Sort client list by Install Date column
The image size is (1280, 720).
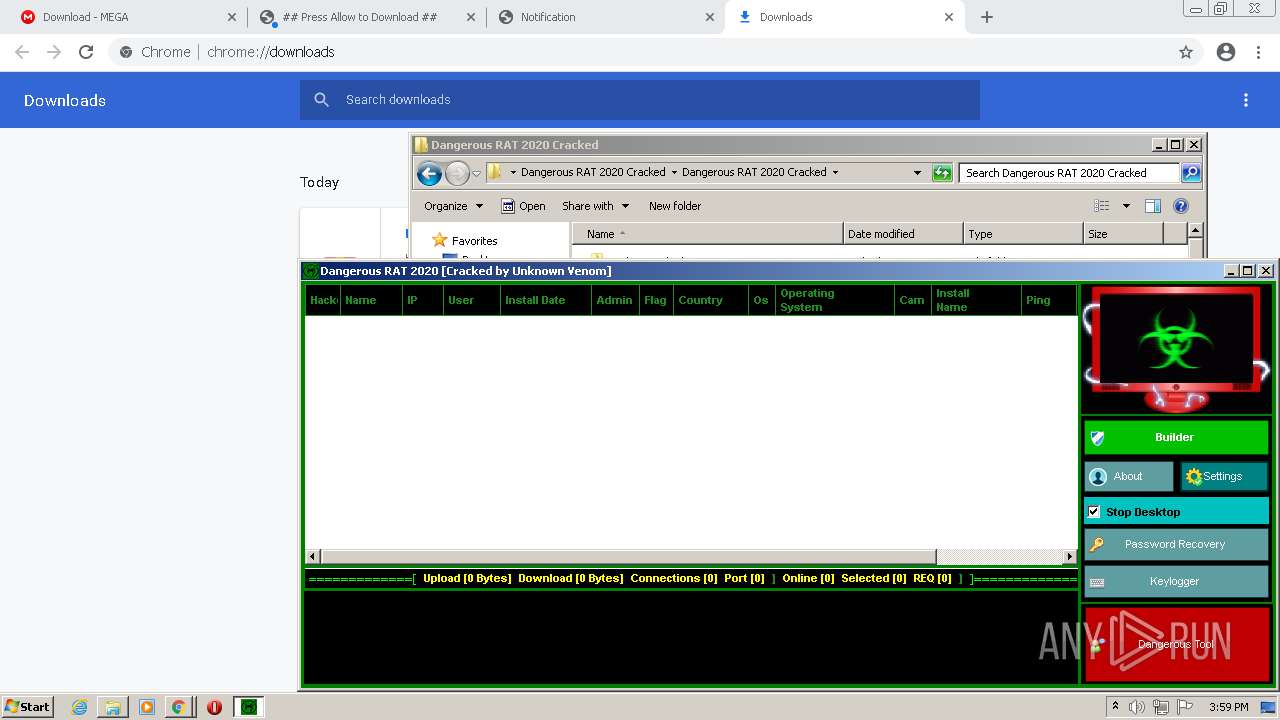545,300
